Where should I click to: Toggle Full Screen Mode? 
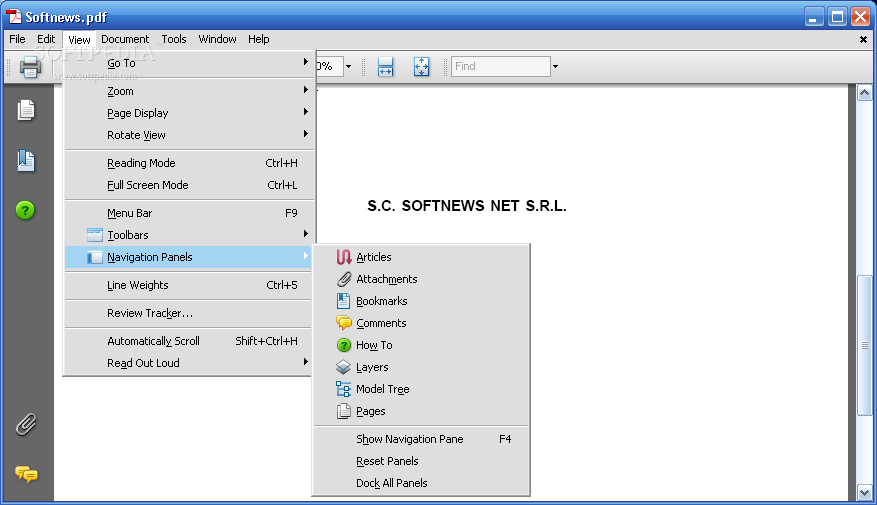189,185
